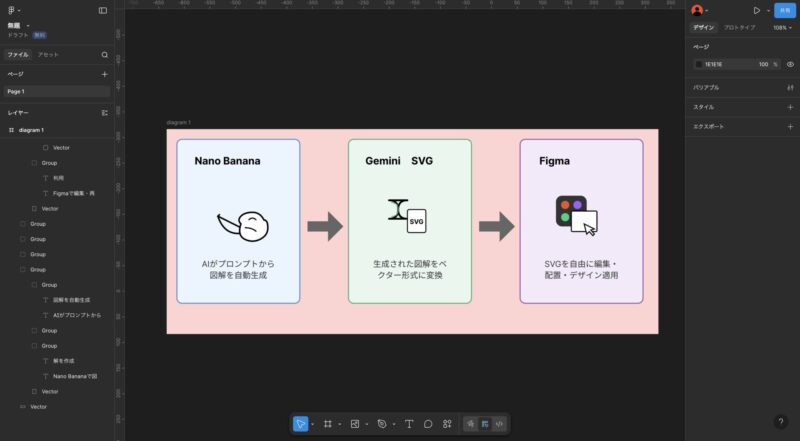Image resolution: width=800 pixels, height=441 pixels.
Task: Open the バリアブル variables settings icon
Action: (790, 88)
